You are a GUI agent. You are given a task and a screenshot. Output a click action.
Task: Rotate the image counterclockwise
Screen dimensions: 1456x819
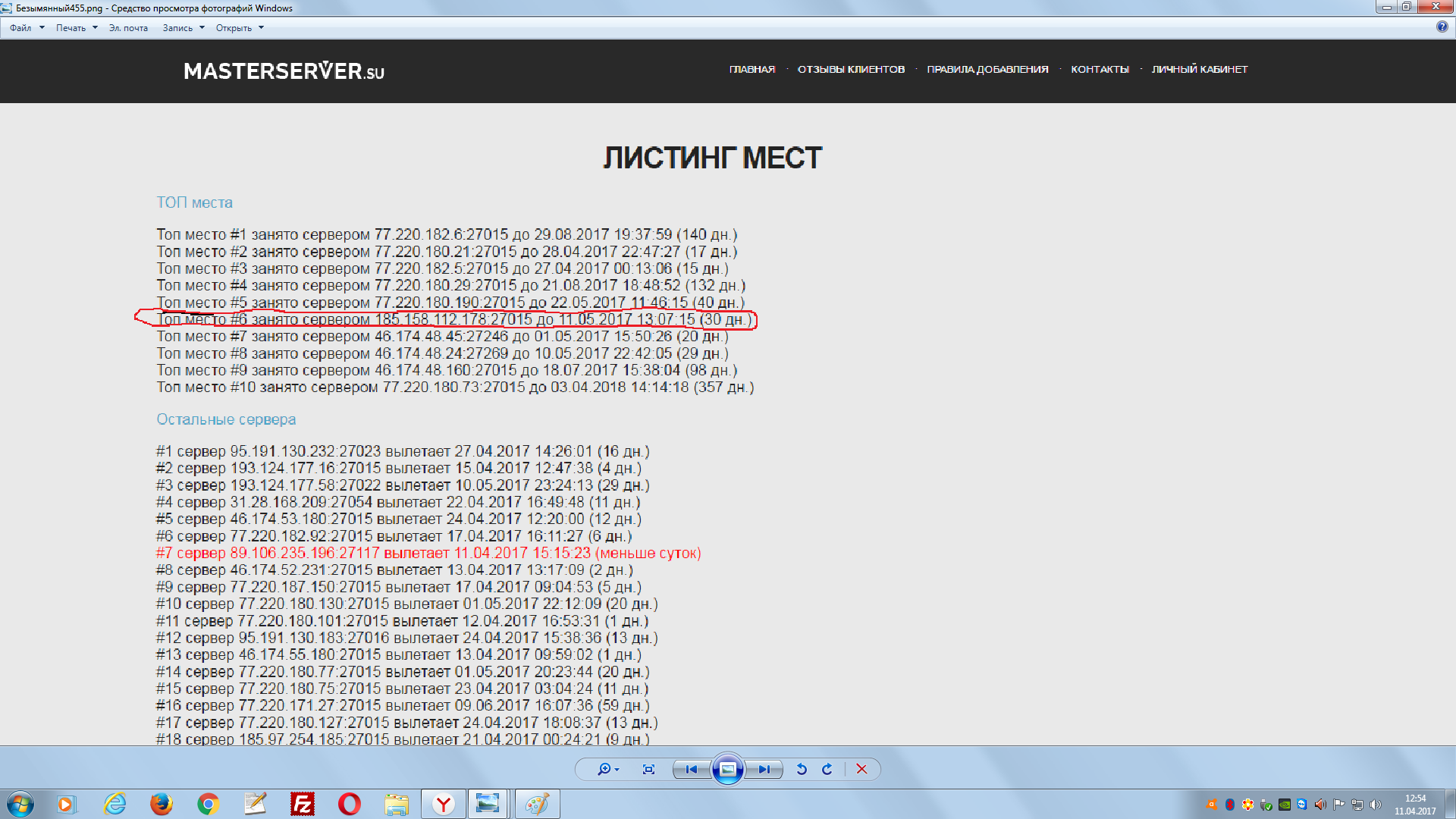pos(802,769)
